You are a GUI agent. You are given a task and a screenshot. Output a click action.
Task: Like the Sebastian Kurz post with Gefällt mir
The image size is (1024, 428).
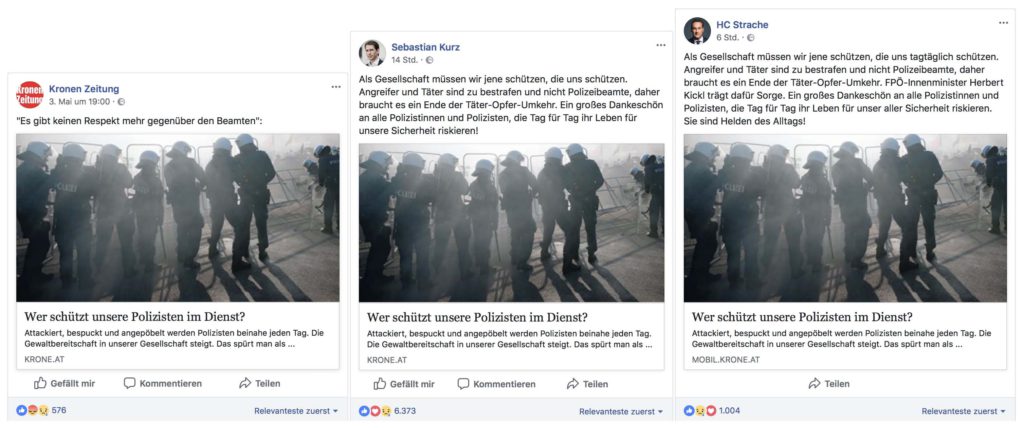coord(404,384)
